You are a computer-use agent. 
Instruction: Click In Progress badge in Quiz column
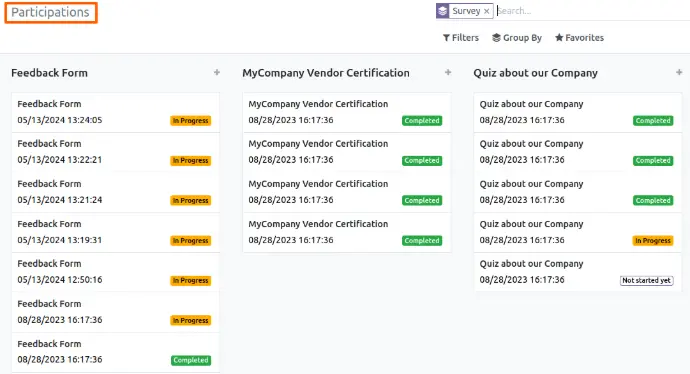(653, 241)
